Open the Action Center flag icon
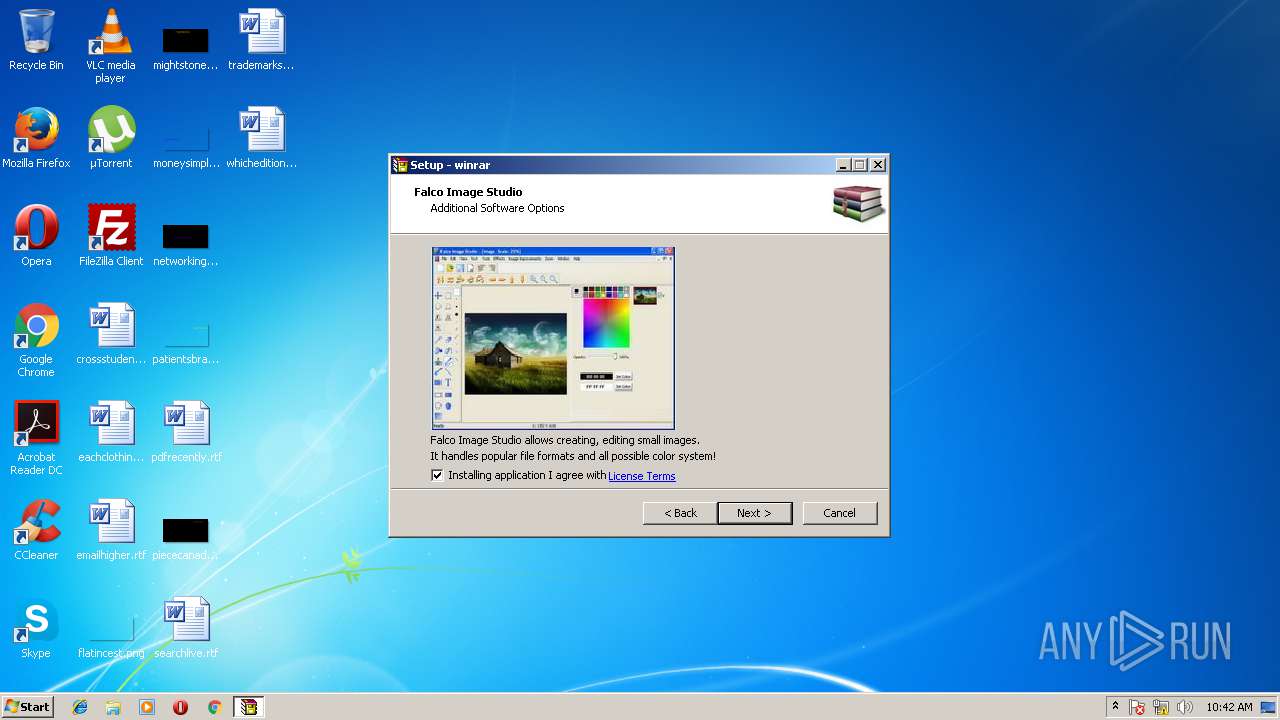 (1137, 707)
